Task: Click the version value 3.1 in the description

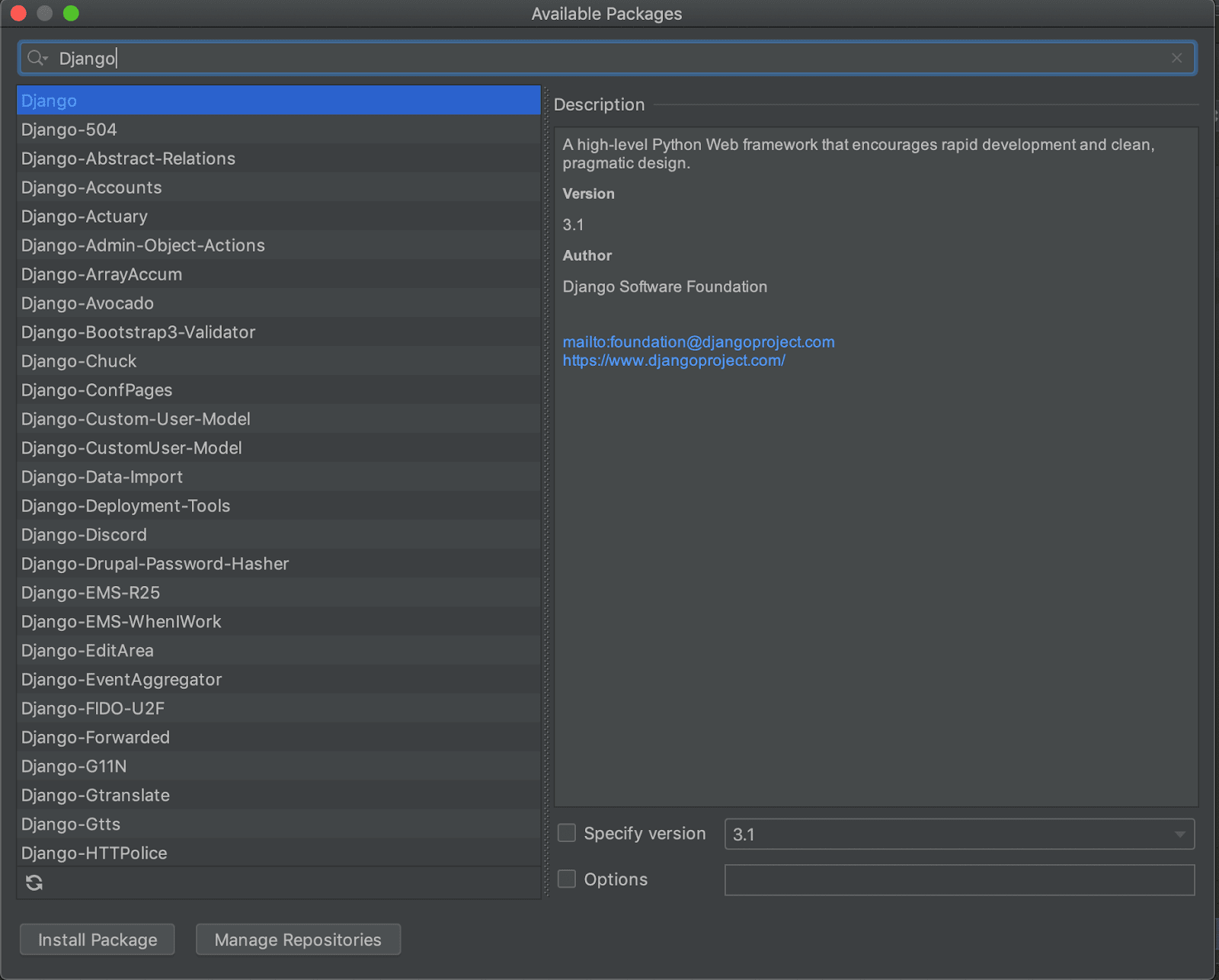Action: point(573,225)
